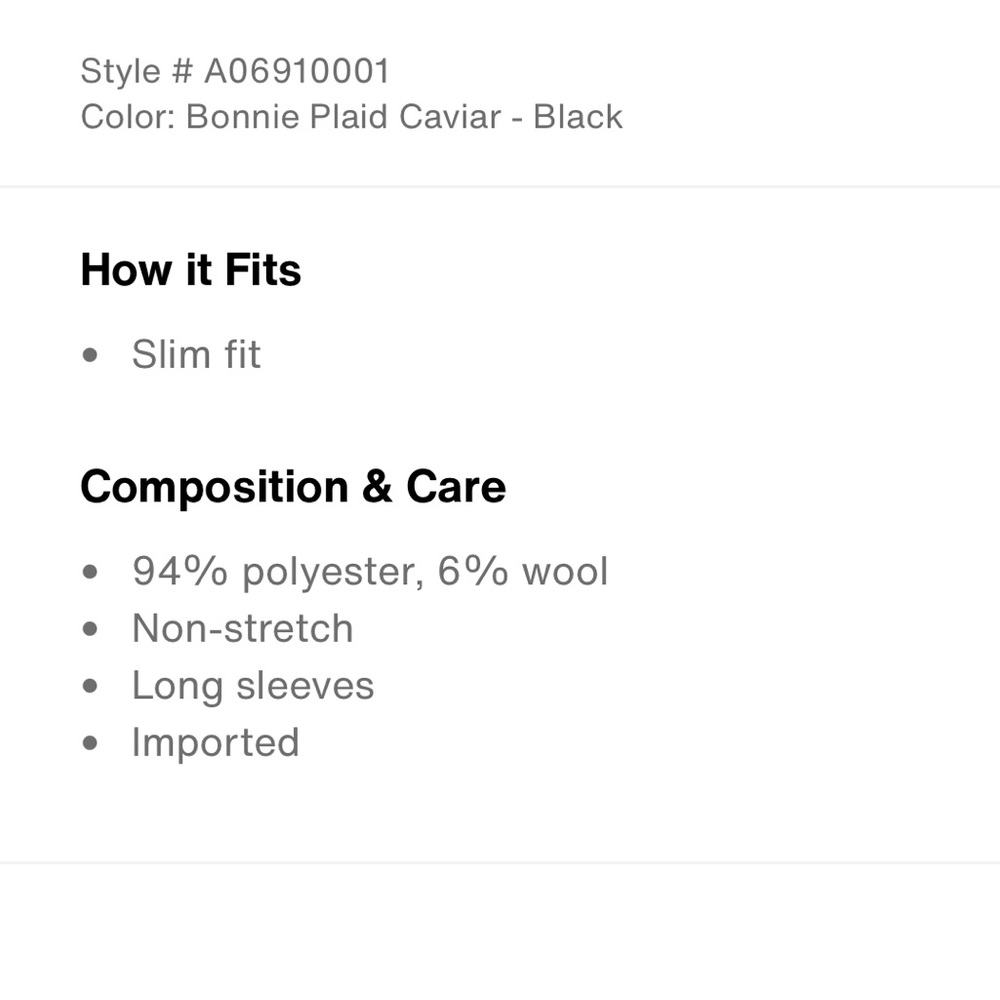Click the Composition & Care heading
Image resolution: width=1000 pixels, height=1000 pixels.
point(293,487)
